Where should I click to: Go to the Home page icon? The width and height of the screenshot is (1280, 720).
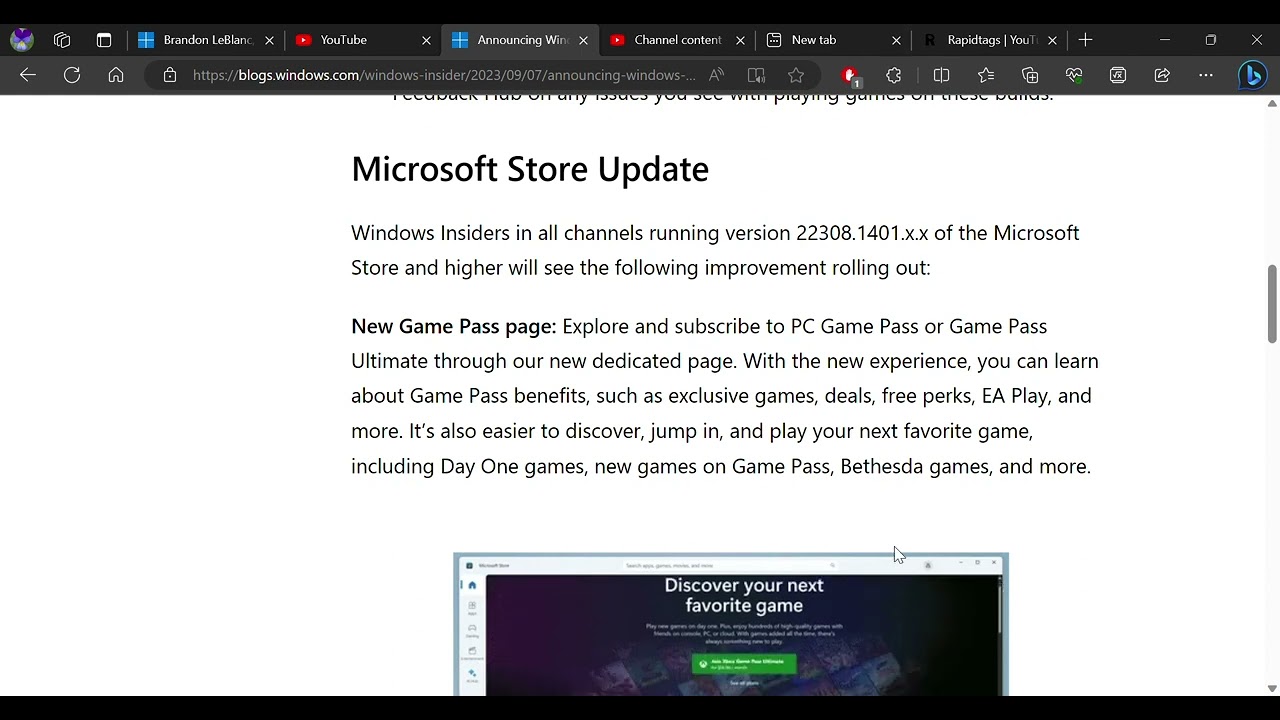click(x=116, y=75)
